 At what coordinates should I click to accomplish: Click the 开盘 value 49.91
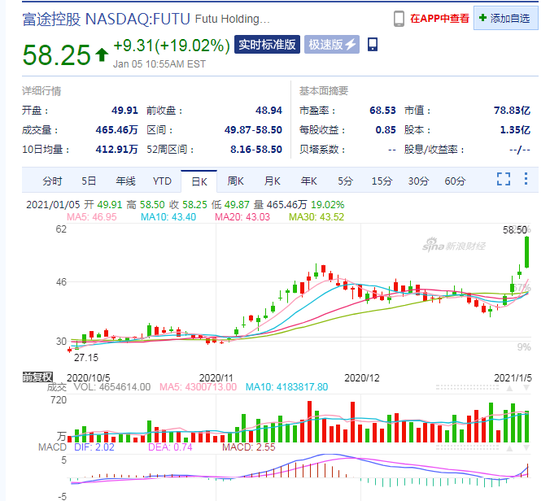125,111
